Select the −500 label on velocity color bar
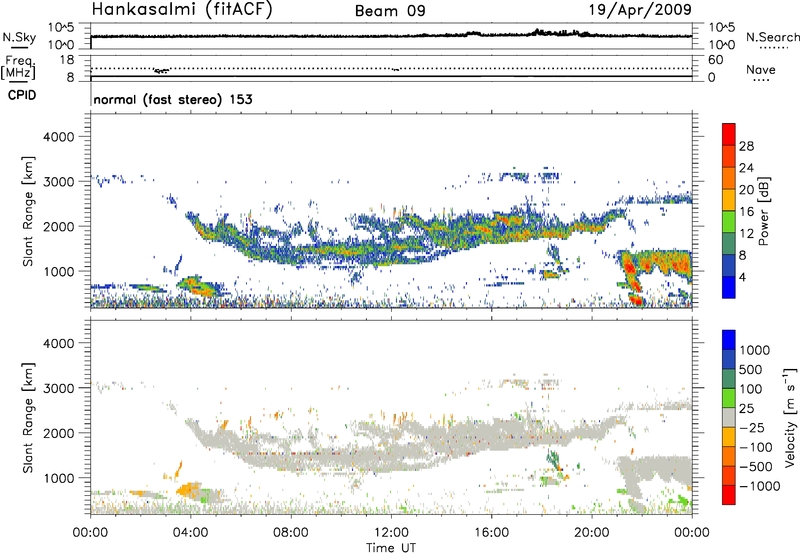 pos(755,466)
